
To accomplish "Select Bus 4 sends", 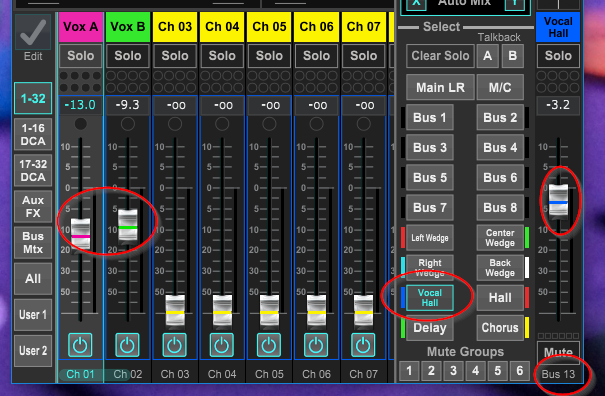I will coord(500,147).
